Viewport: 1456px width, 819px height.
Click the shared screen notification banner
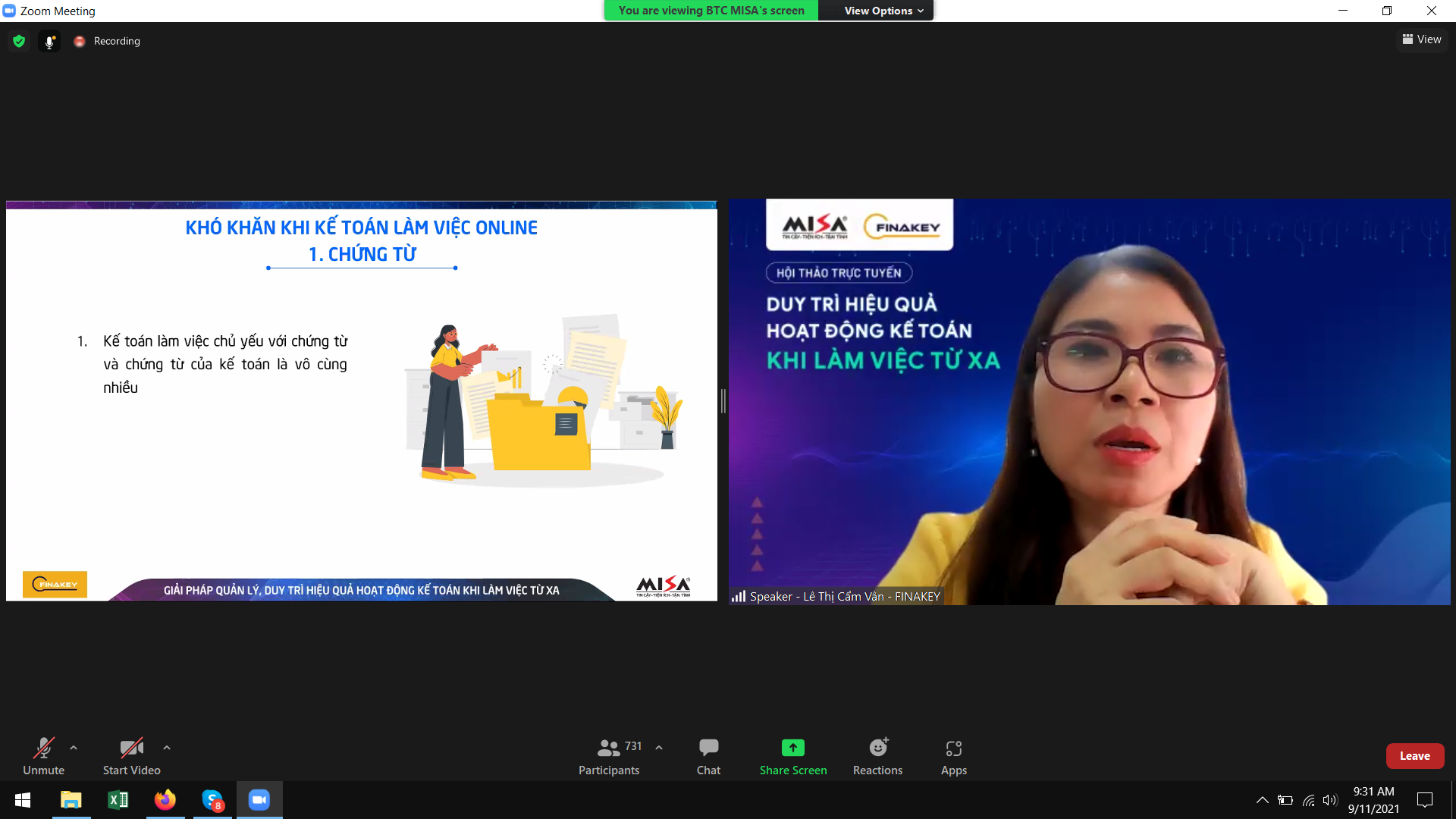click(x=711, y=11)
